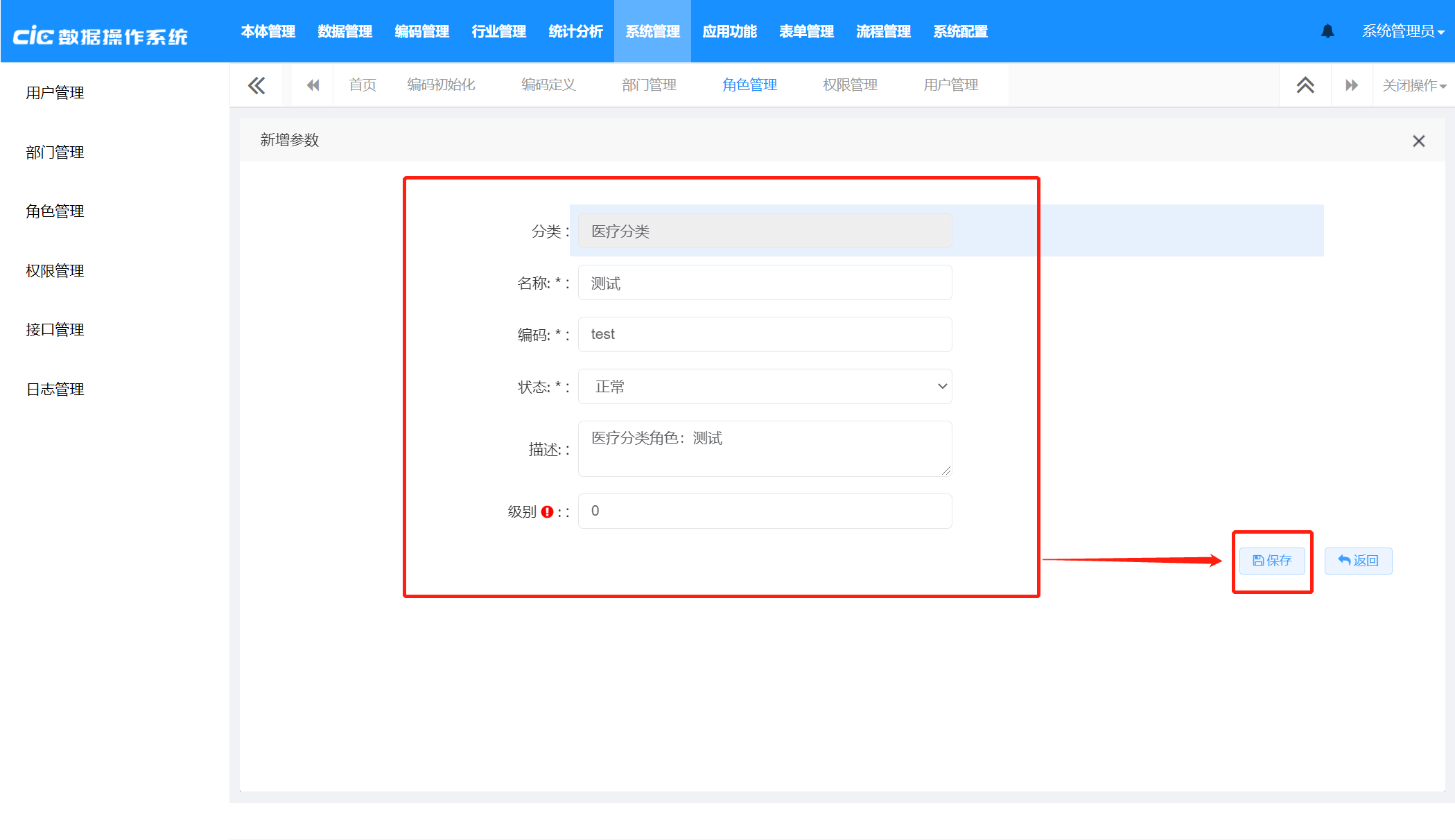The image size is (1455, 840).
Task: Select 日志管理 in the left sidebar
Action: click(55, 390)
